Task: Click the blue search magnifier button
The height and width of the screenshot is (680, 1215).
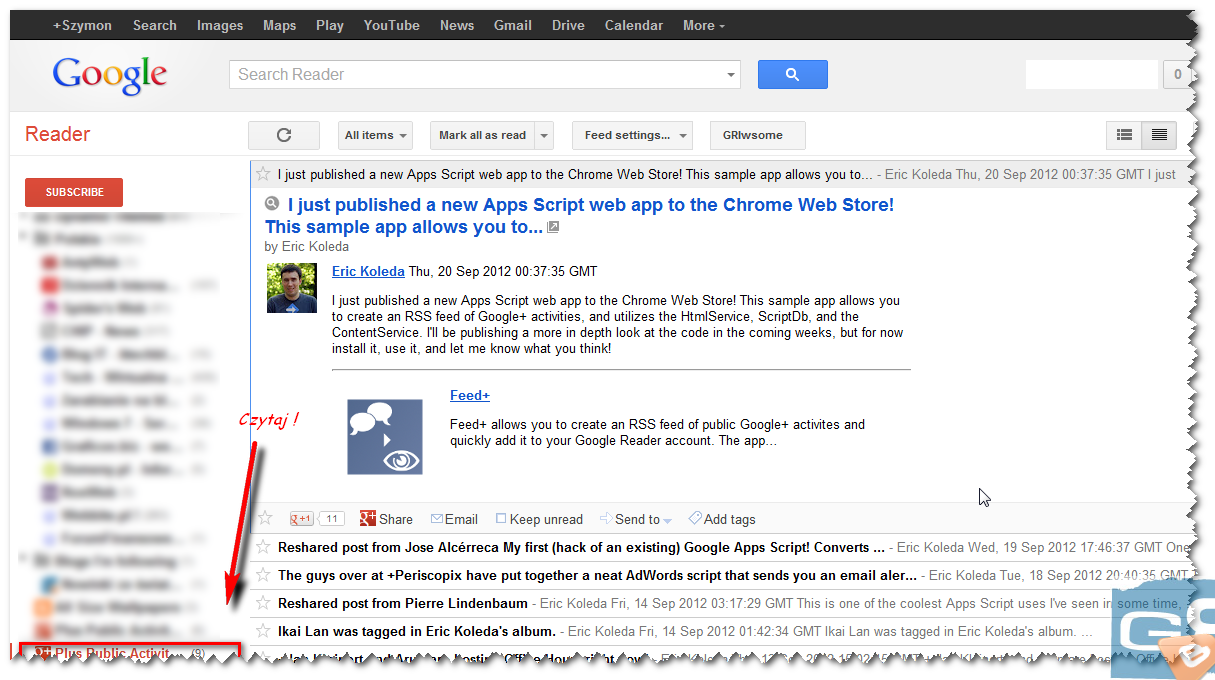Action: [792, 74]
